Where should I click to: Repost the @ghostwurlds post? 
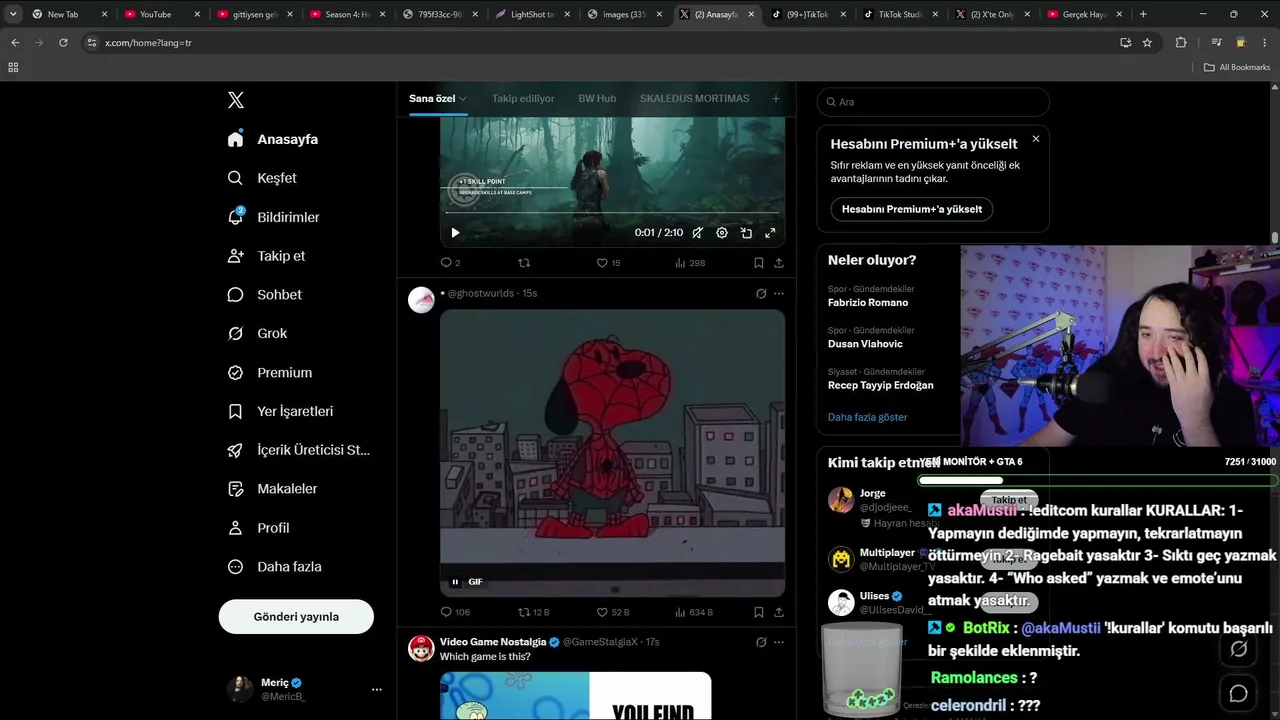pos(533,612)
